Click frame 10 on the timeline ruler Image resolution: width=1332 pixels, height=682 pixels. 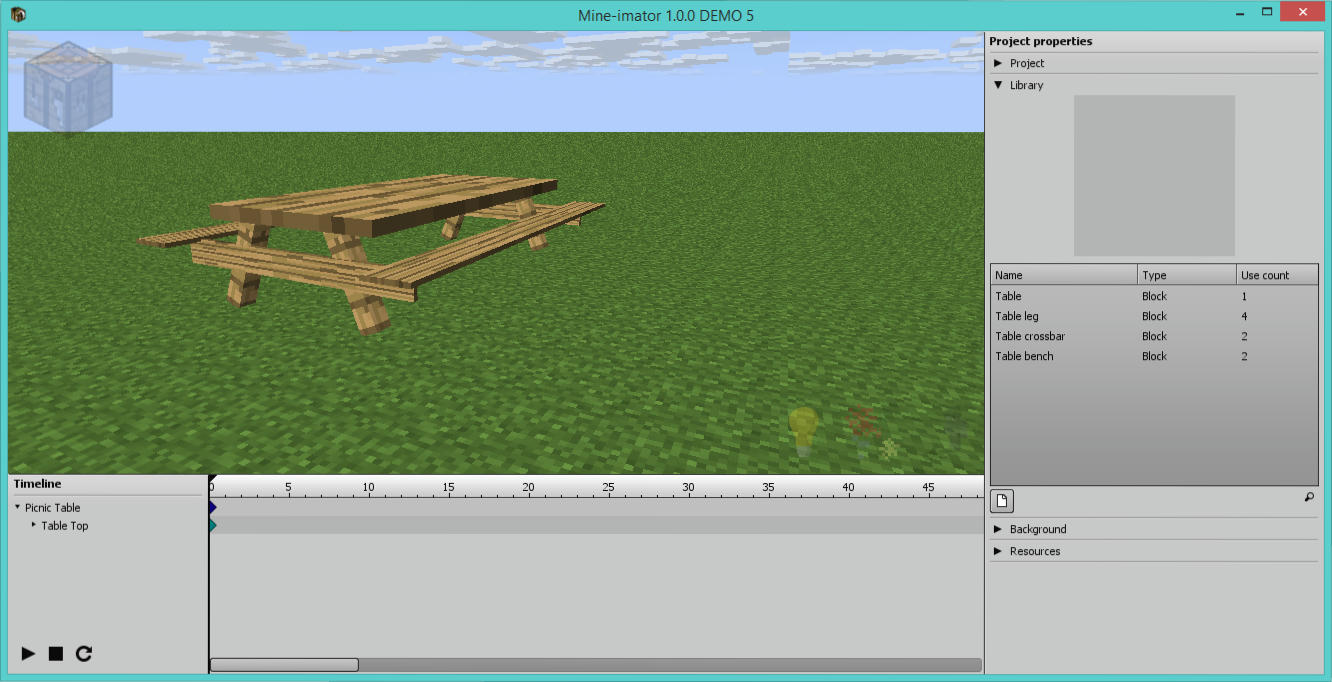click(x=369, y=488)
